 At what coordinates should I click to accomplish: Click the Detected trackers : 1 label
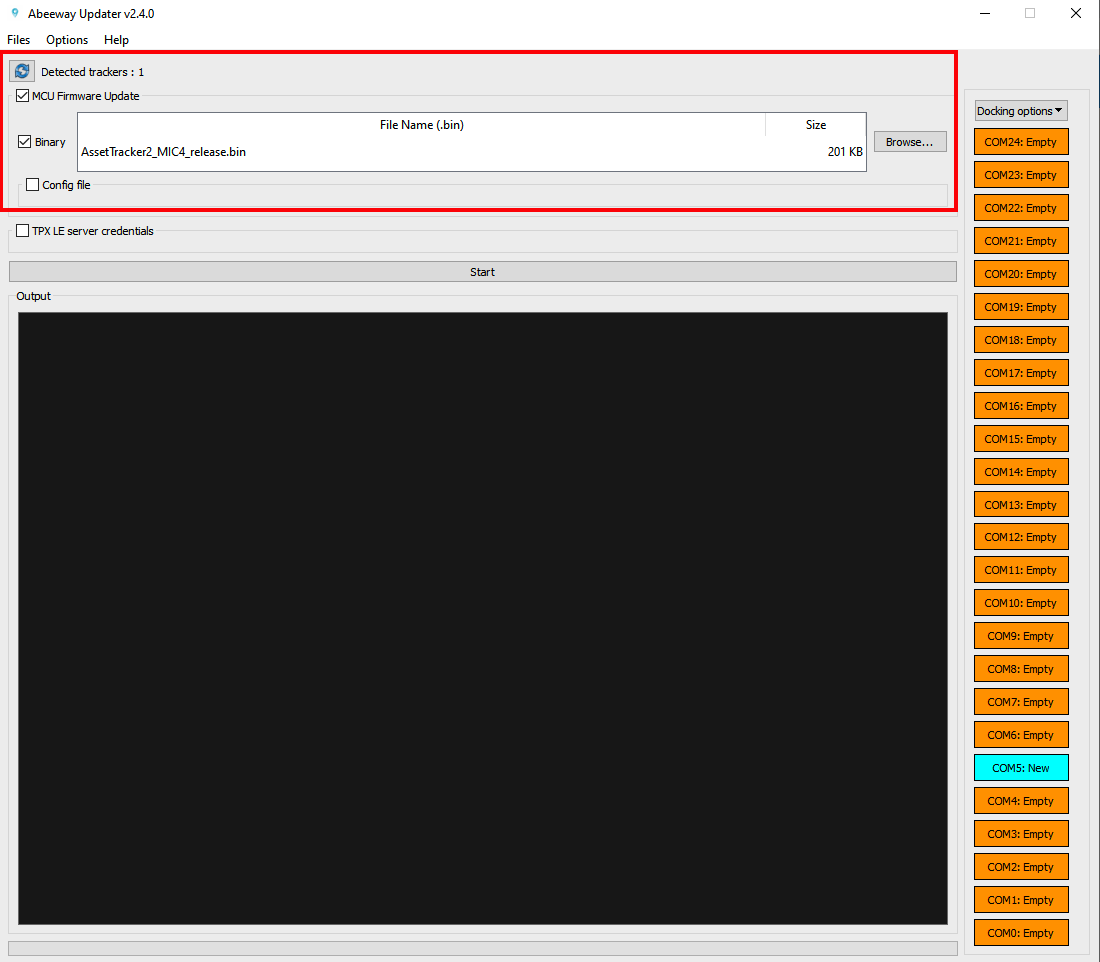coord(93,72)
